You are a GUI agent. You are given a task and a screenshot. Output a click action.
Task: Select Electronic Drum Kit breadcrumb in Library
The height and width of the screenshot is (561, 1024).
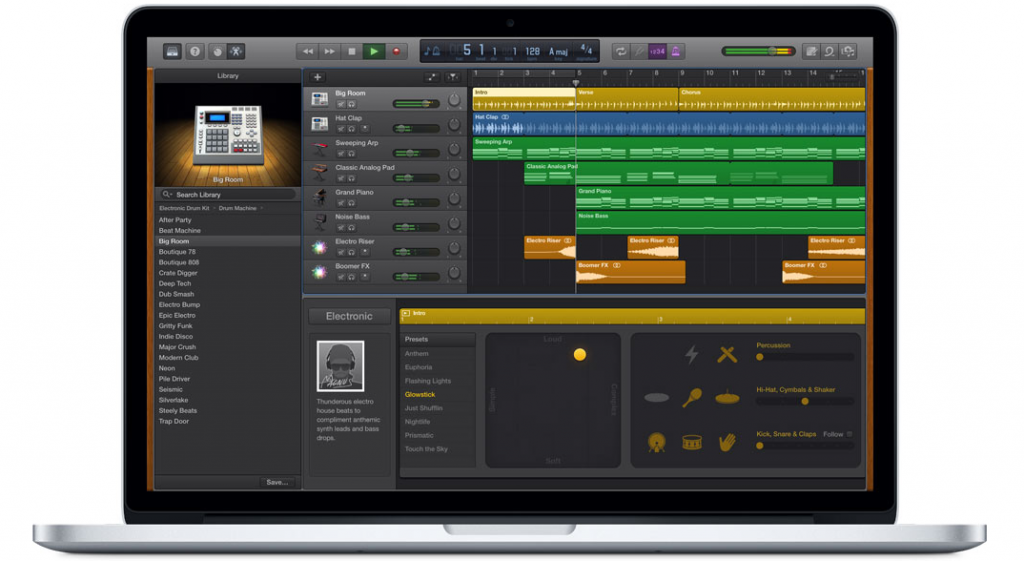184,208
